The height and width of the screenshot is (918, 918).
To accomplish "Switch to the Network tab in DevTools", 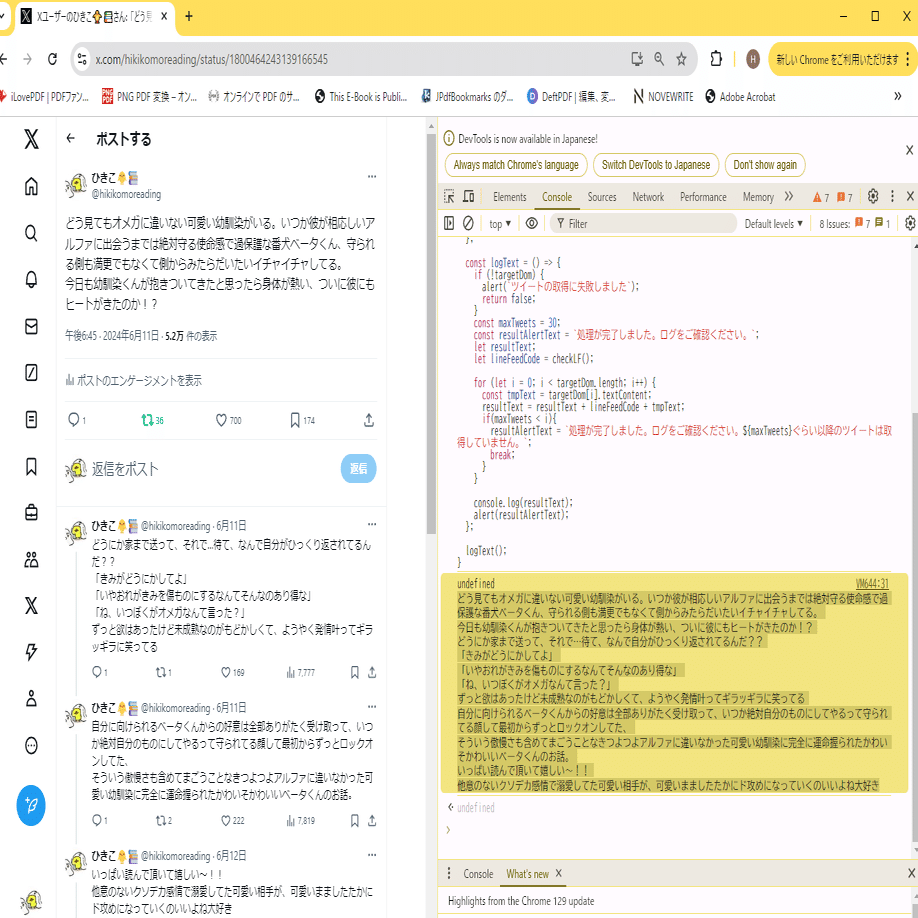I will tap(648, 197).
